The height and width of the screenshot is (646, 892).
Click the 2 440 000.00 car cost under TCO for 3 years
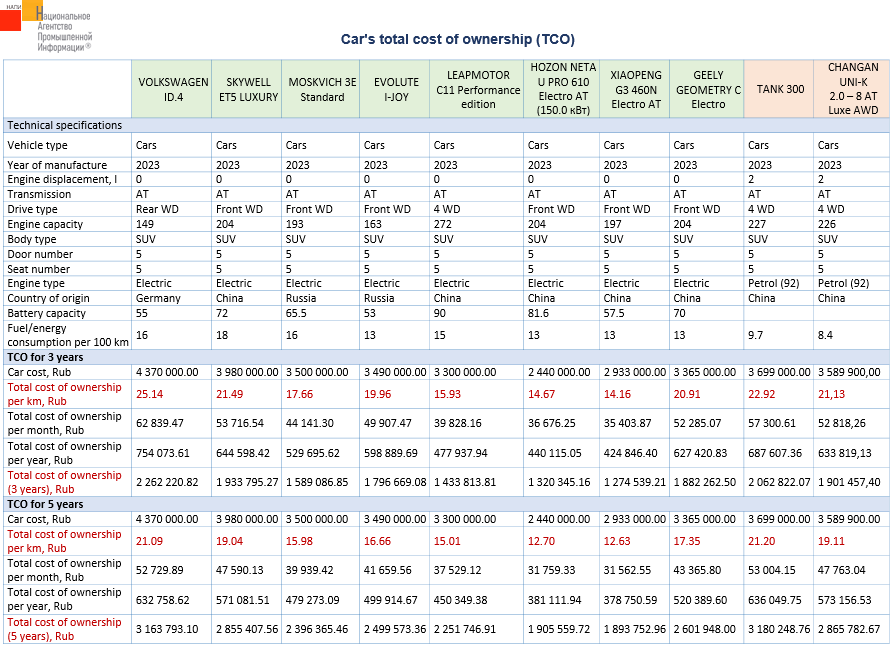560,372
